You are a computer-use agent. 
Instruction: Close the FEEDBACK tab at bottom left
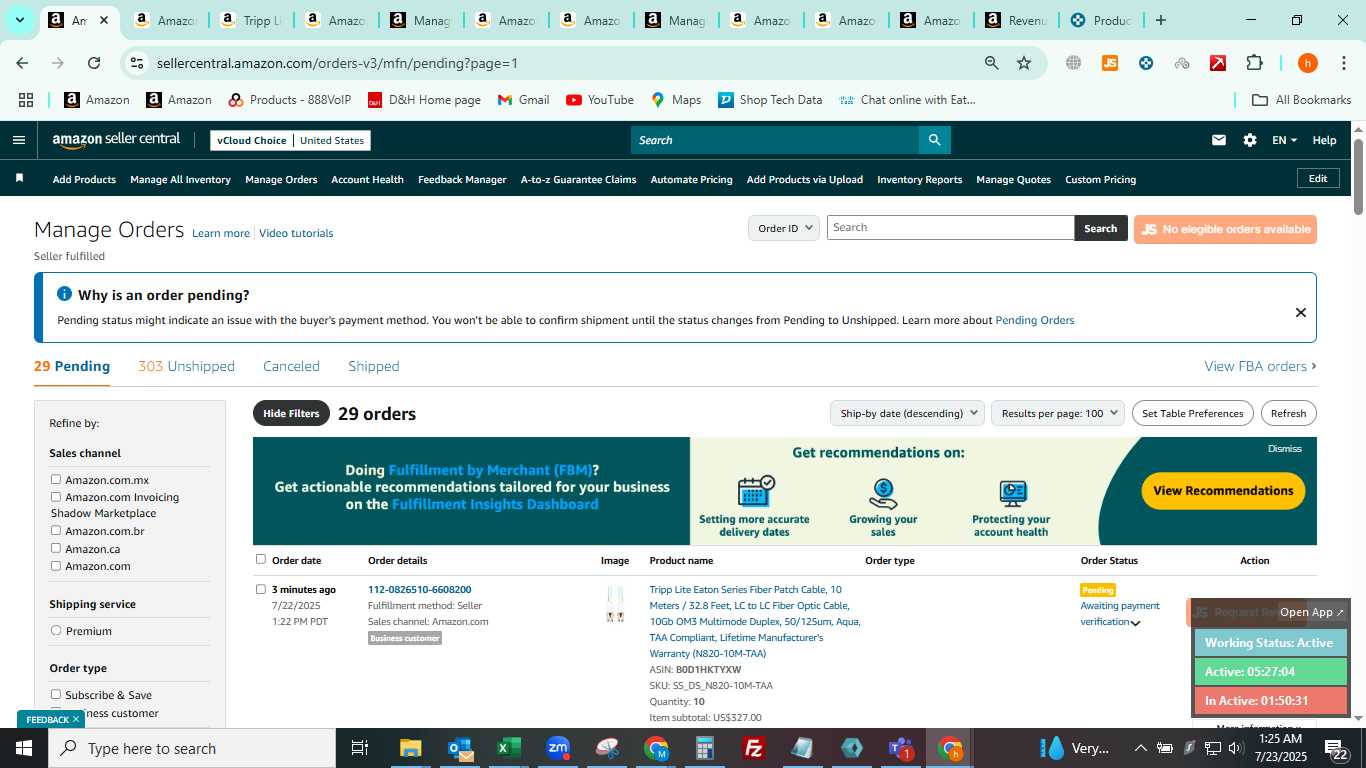(76, 719)
